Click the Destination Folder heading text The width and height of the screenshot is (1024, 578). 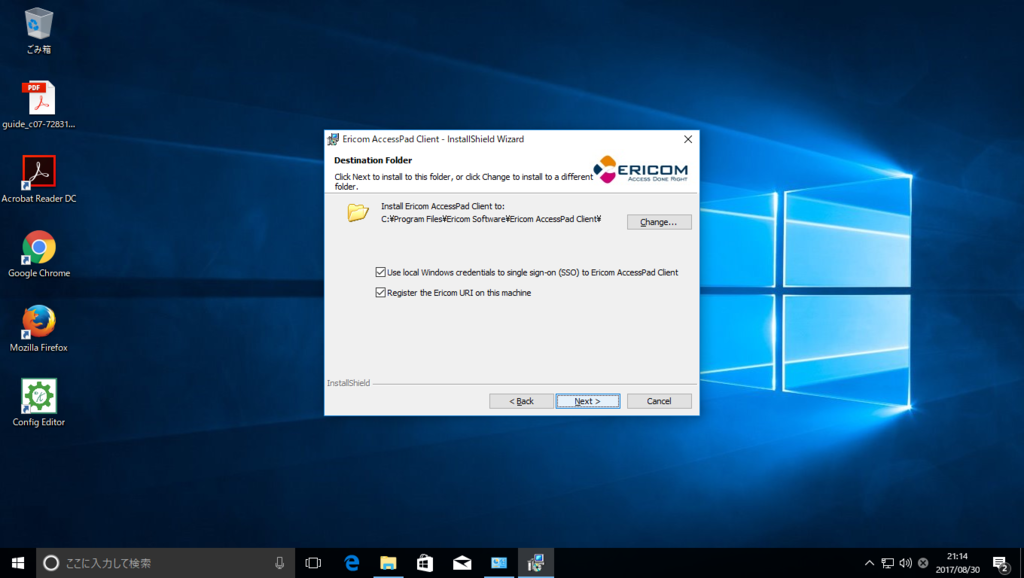coord(373,160)
